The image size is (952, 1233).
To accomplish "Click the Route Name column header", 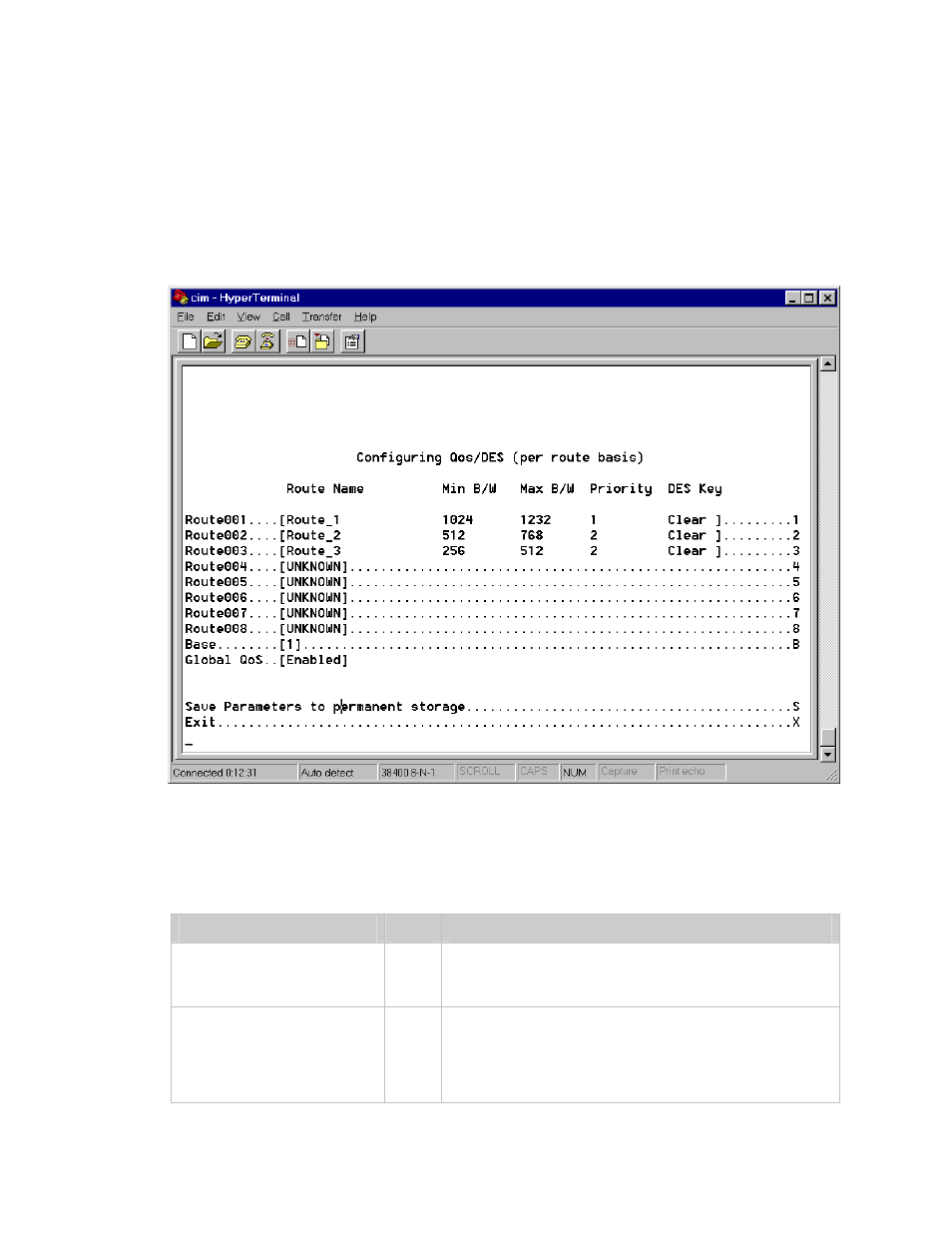I will 325,489.
